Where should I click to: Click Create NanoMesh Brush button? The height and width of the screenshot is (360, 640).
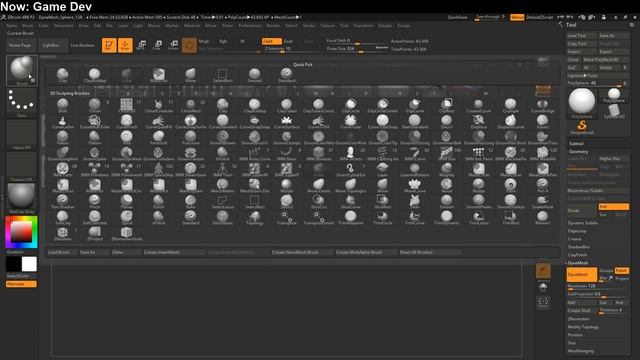[302, 252]
